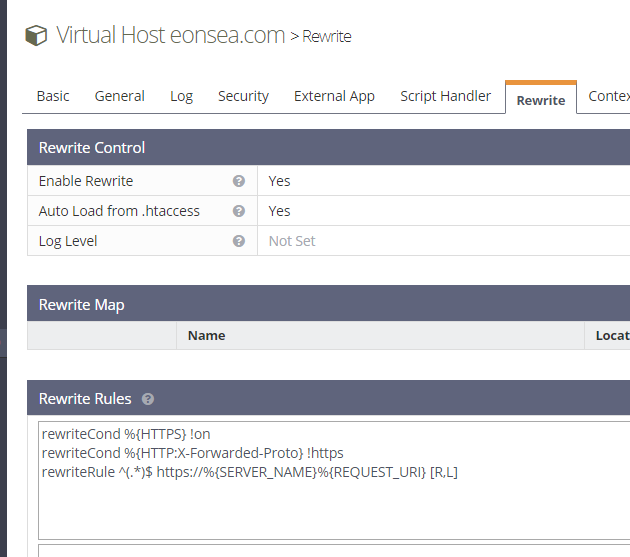
Task: Open help for Enable Rewrite
Action: pos(239,181)
